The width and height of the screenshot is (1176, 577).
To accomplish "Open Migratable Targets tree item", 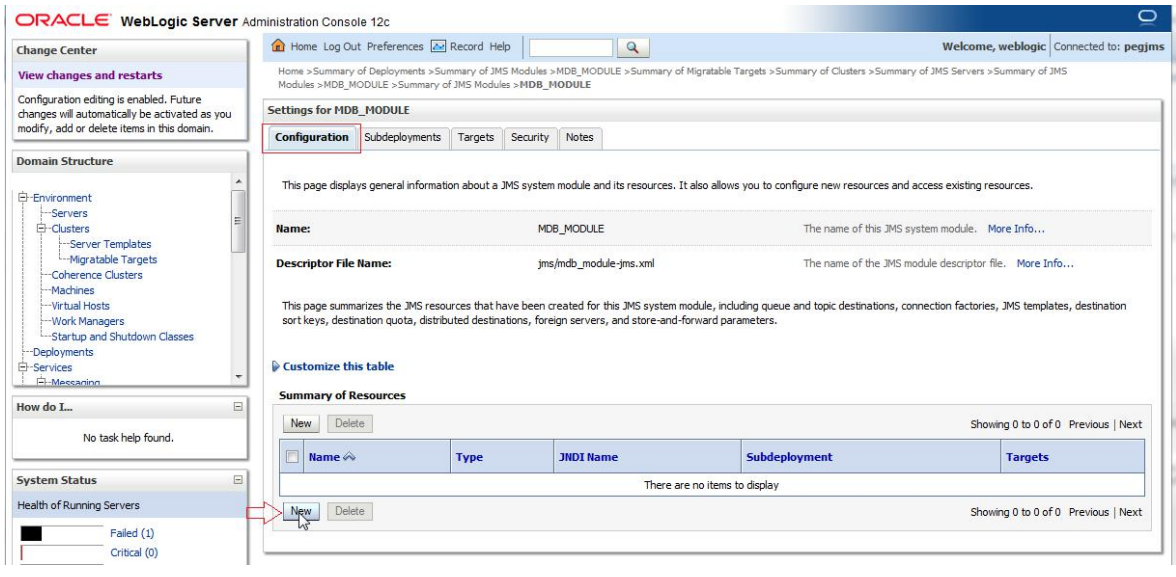I will tap(113, 260).
